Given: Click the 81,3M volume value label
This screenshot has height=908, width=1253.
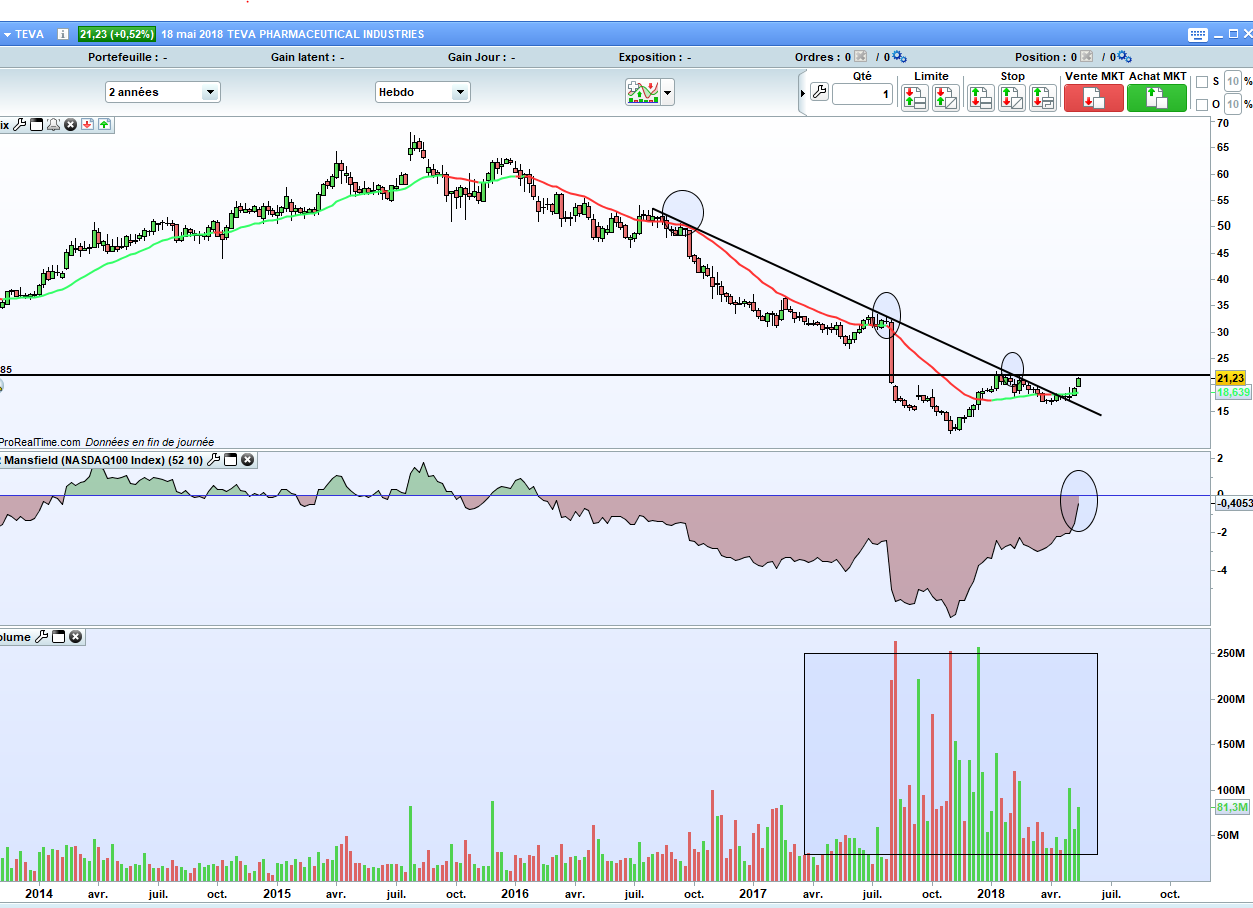Looking at the screenshot, I should coord(1231,807).
